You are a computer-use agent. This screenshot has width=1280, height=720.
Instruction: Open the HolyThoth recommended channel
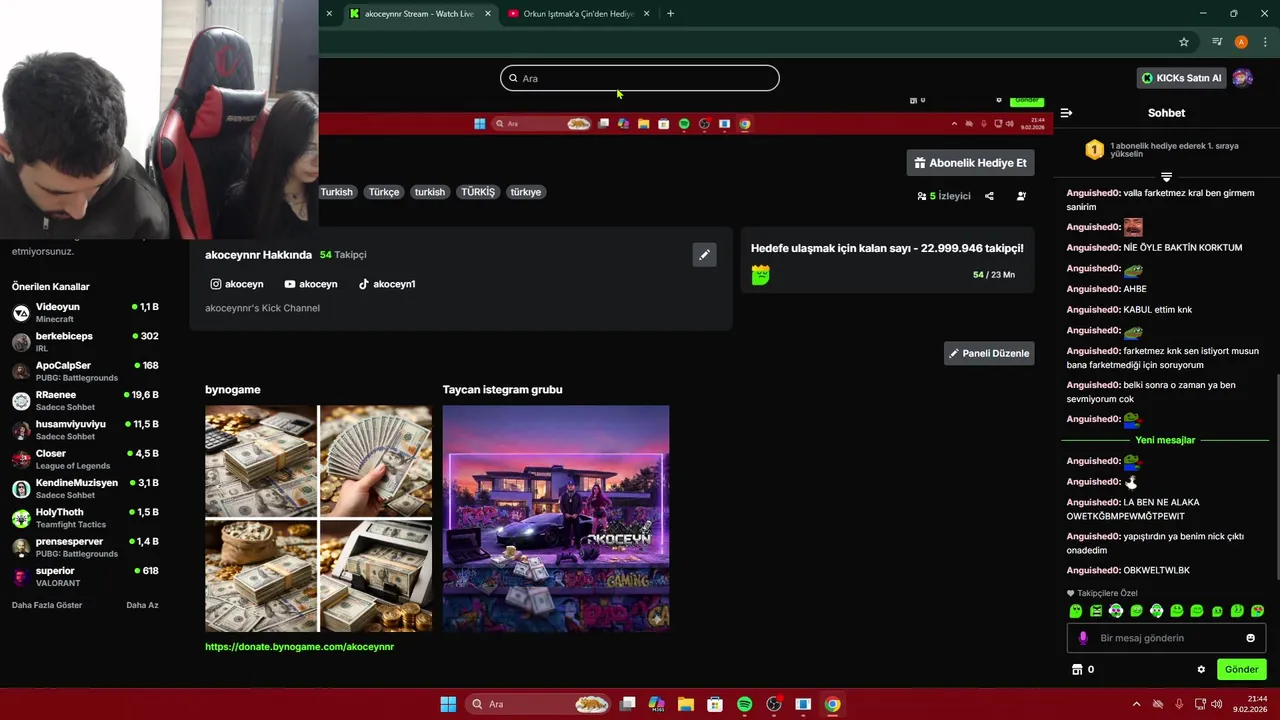click(x=85, y=518)
